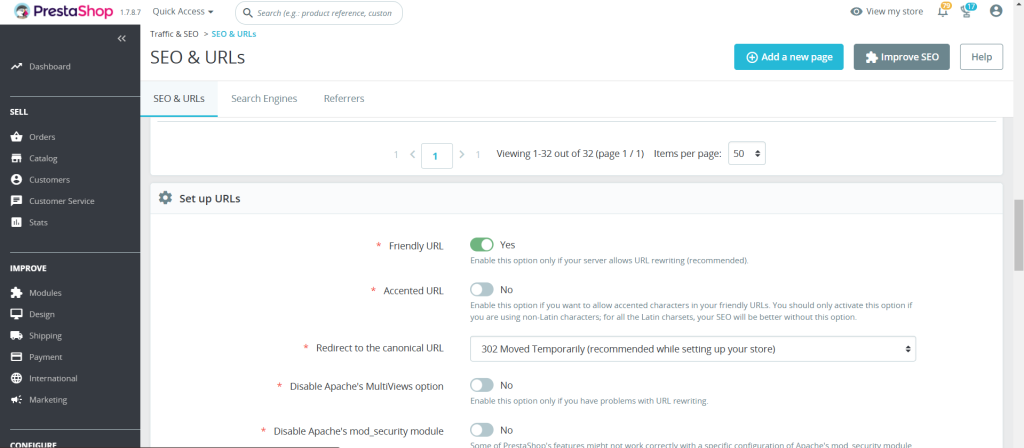The image size is (1024, 448).
Task: Click the Customers person icon
Action: point(16,180)
